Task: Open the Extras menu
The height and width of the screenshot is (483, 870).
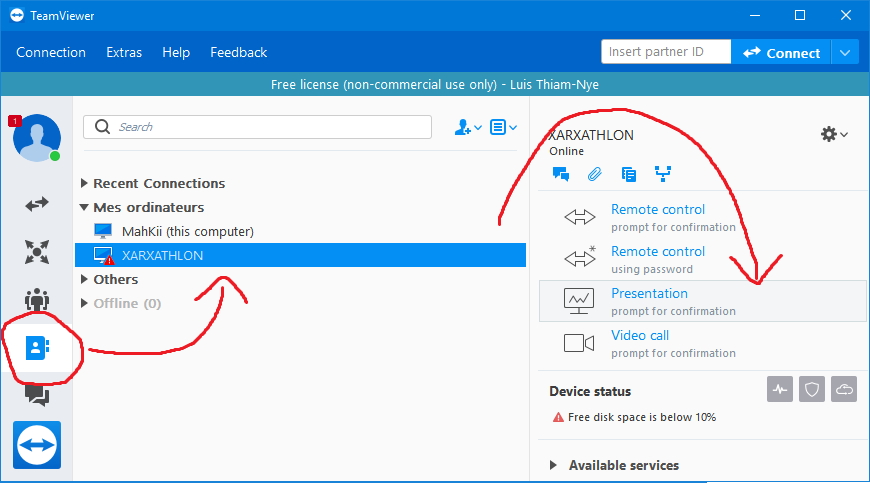Action: 124,52
